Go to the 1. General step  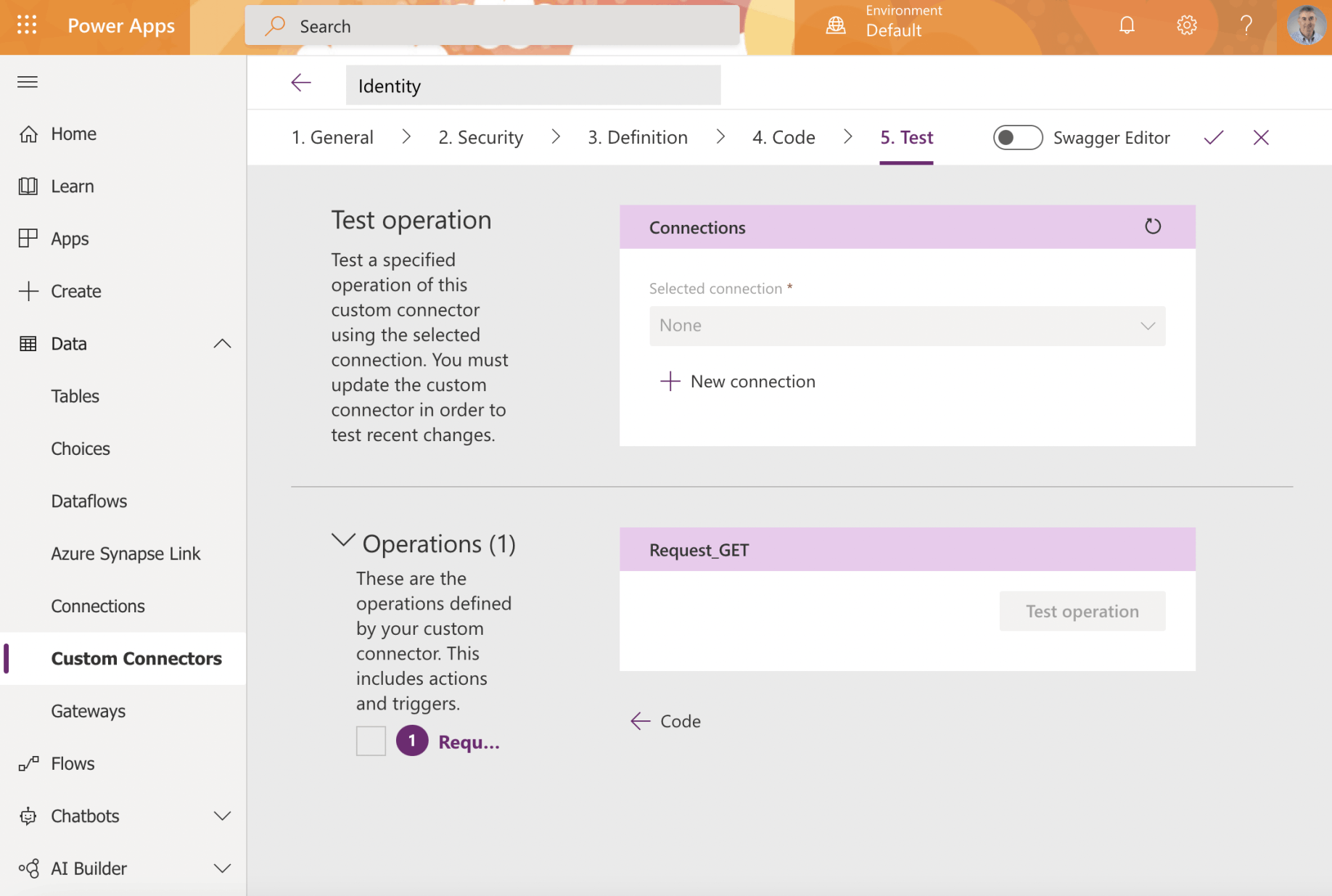[x=332, y=137]
